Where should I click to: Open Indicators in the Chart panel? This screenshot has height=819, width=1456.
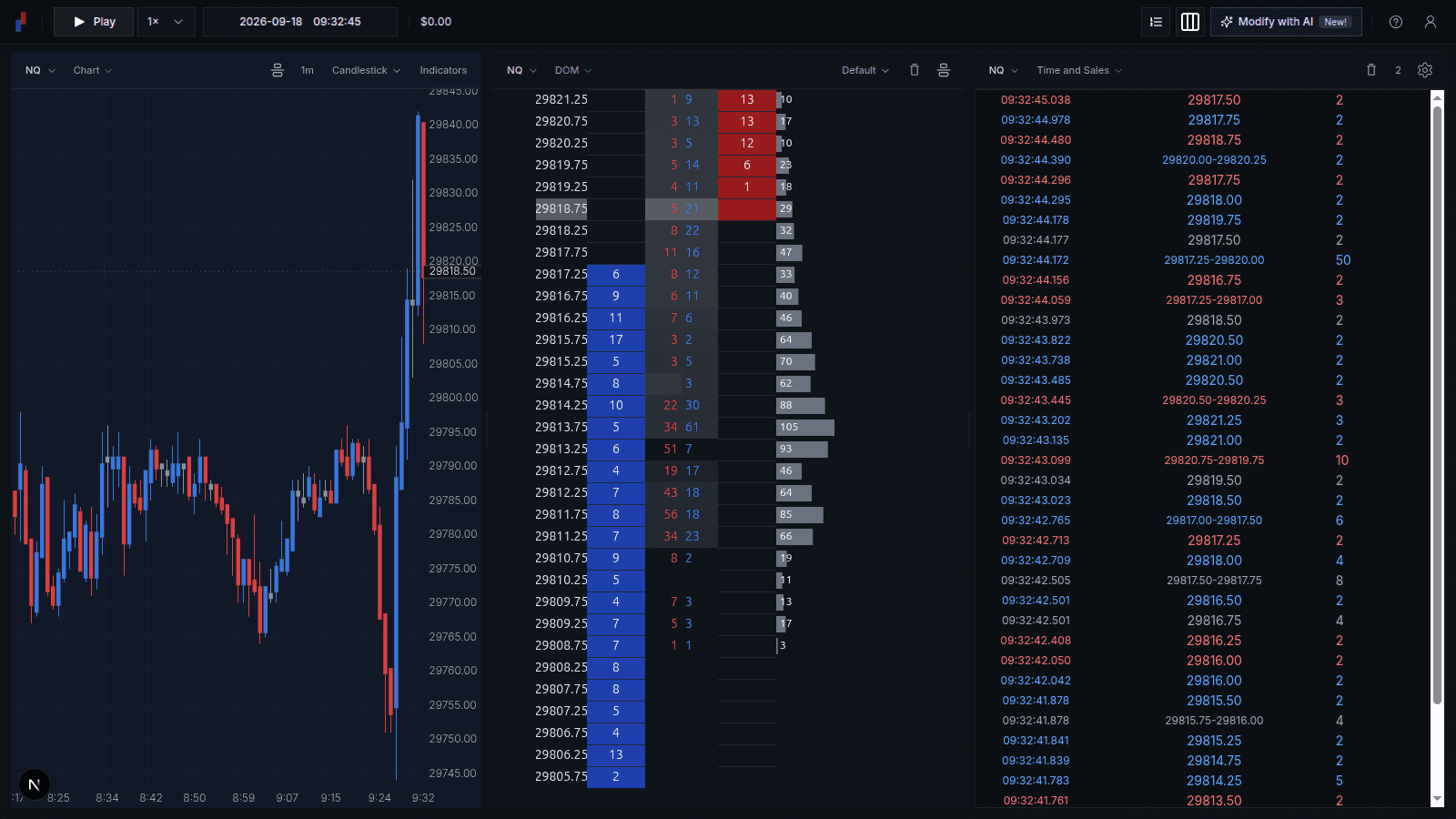443,70
